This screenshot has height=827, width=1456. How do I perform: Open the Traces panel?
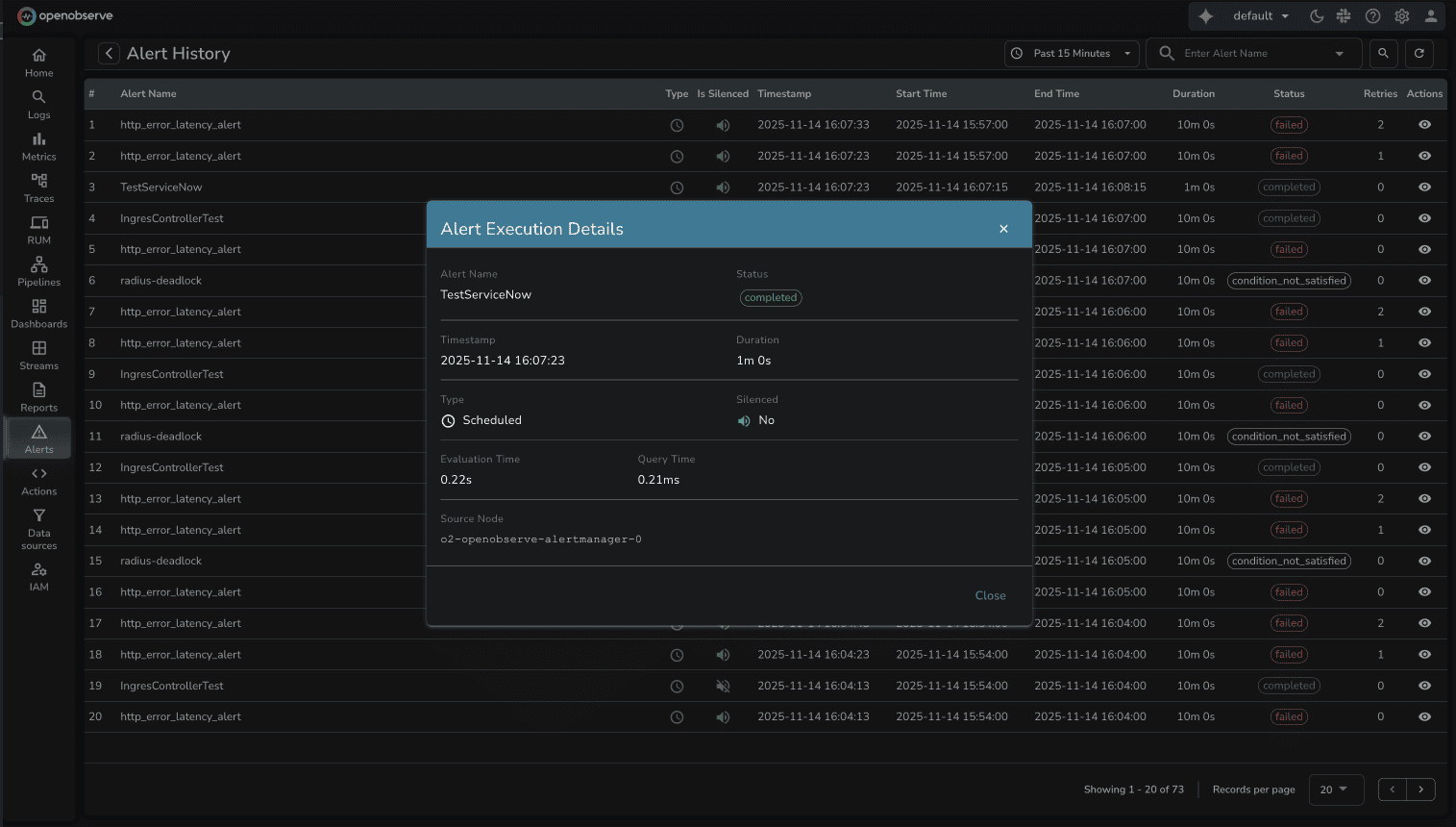click(38, 186)
